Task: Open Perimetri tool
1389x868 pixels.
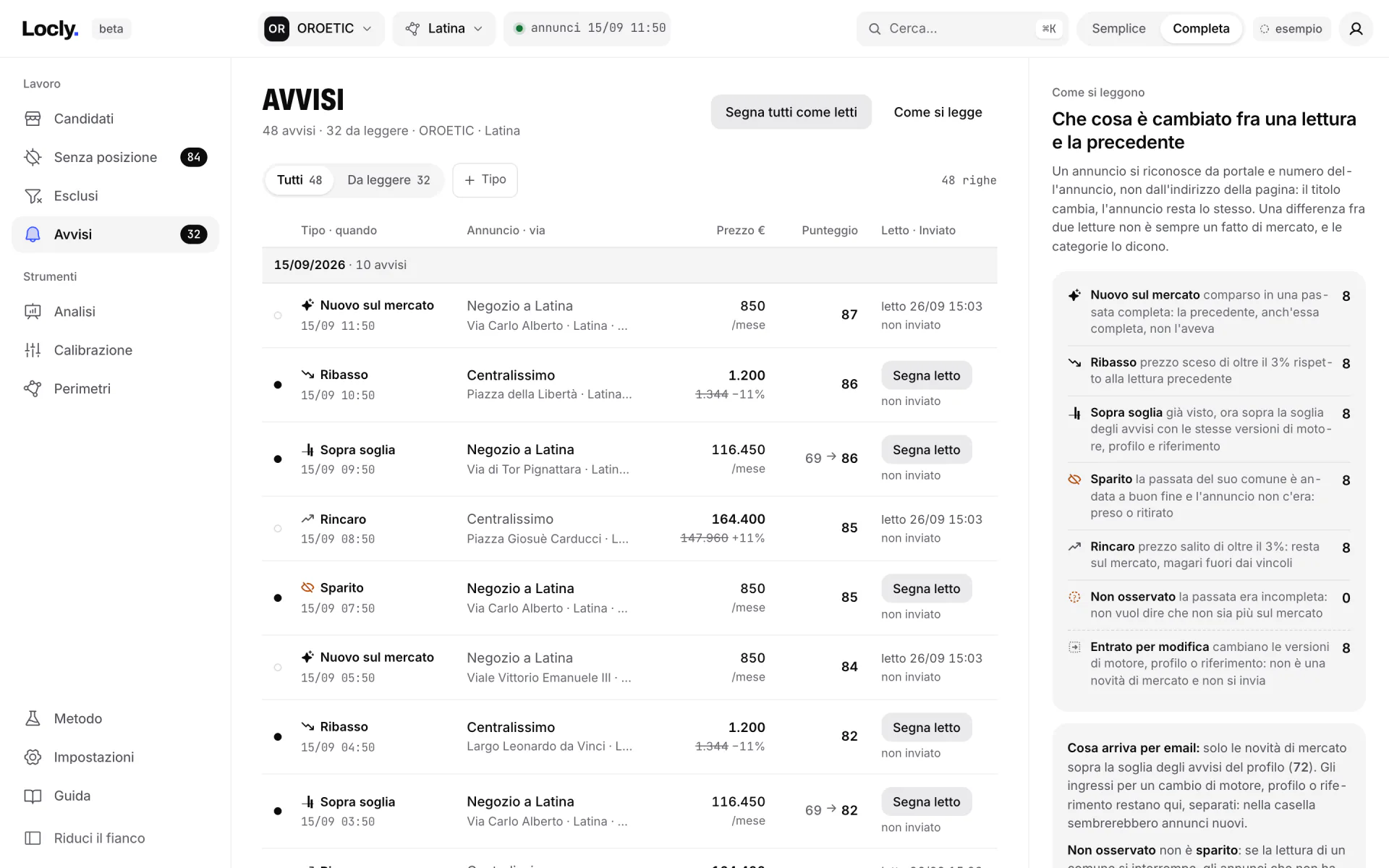Action: point(115,388)
